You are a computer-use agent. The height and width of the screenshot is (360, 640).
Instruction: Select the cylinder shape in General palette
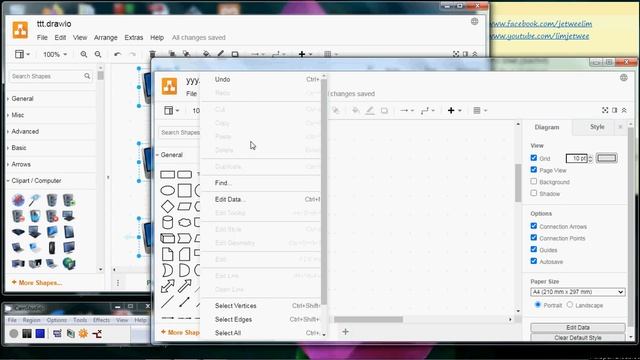[167, 222]
